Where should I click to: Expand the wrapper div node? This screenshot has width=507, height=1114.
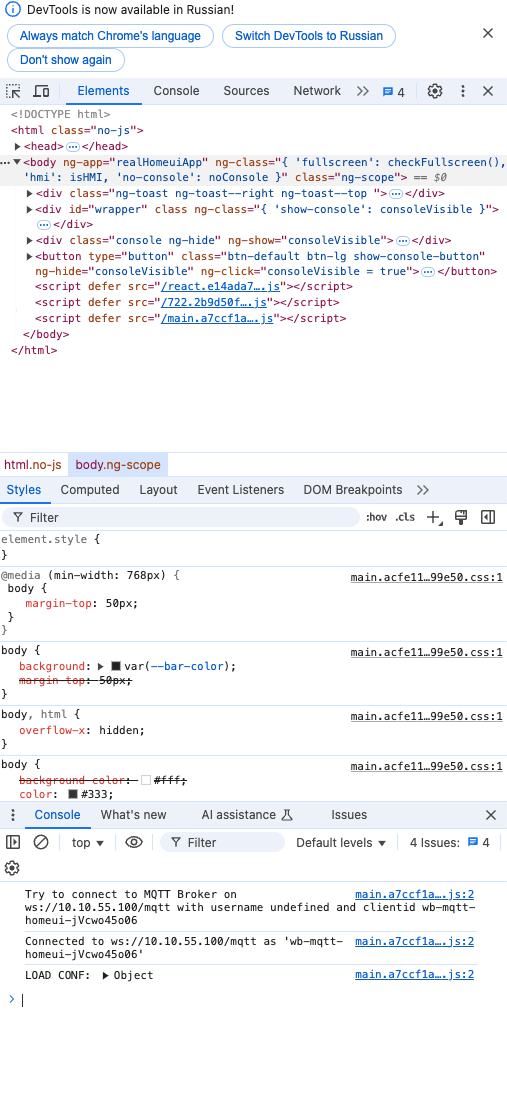click(x=30, y=209)
